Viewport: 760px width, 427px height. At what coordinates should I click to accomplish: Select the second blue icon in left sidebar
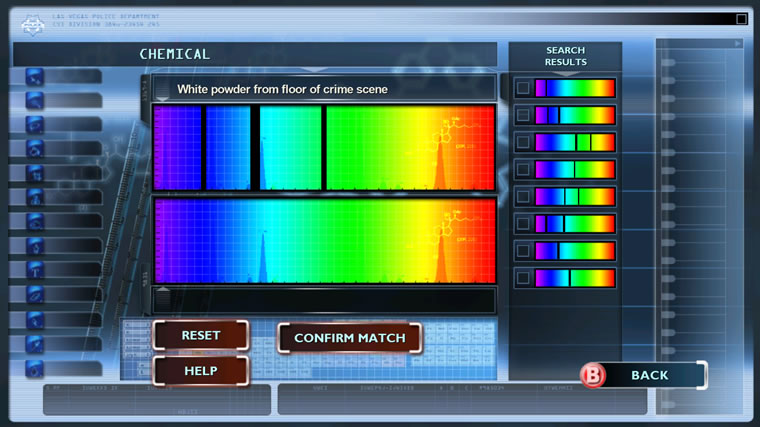coord(35,100)
